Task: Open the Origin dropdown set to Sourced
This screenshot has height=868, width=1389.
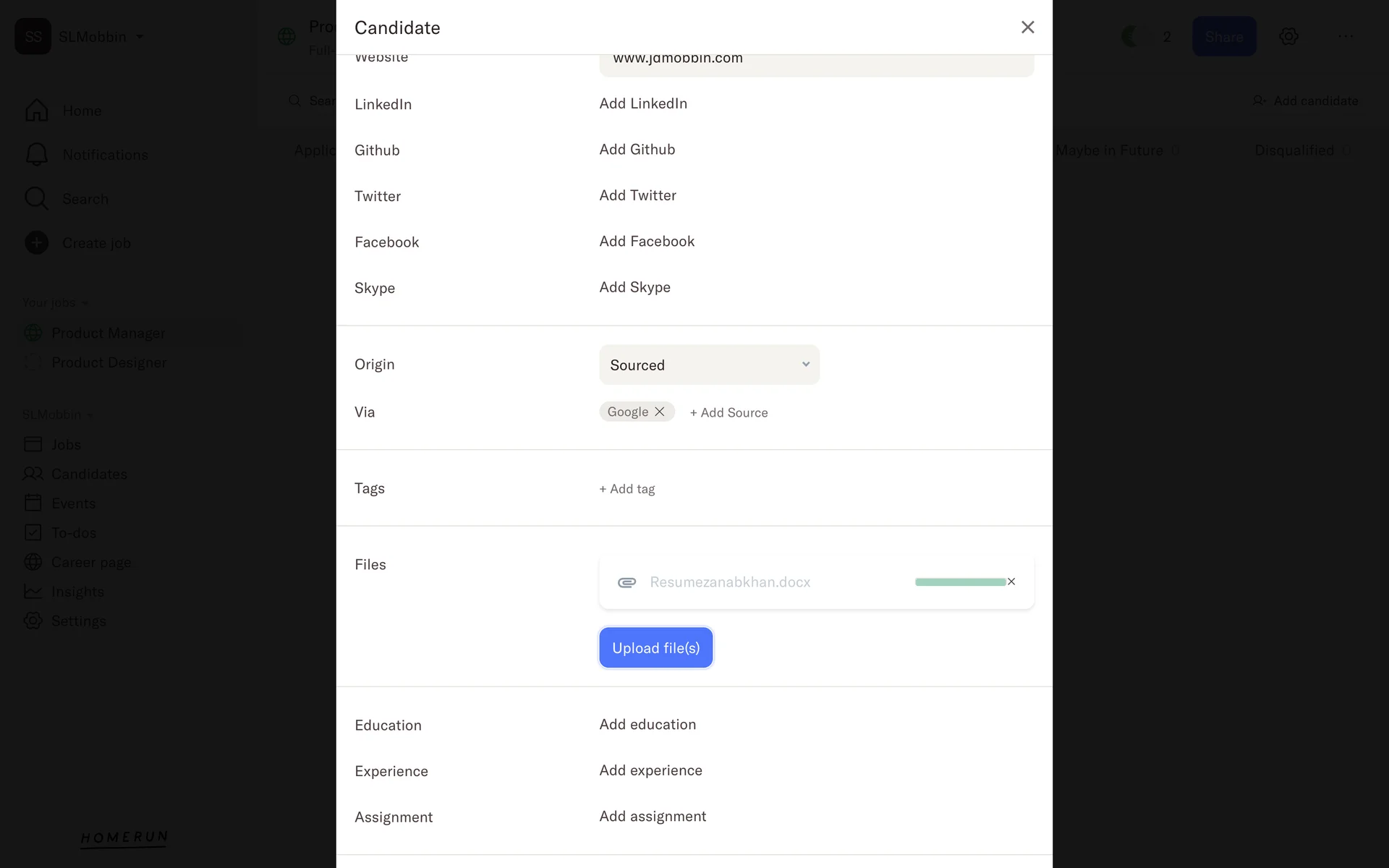Action: click(709, 365)
